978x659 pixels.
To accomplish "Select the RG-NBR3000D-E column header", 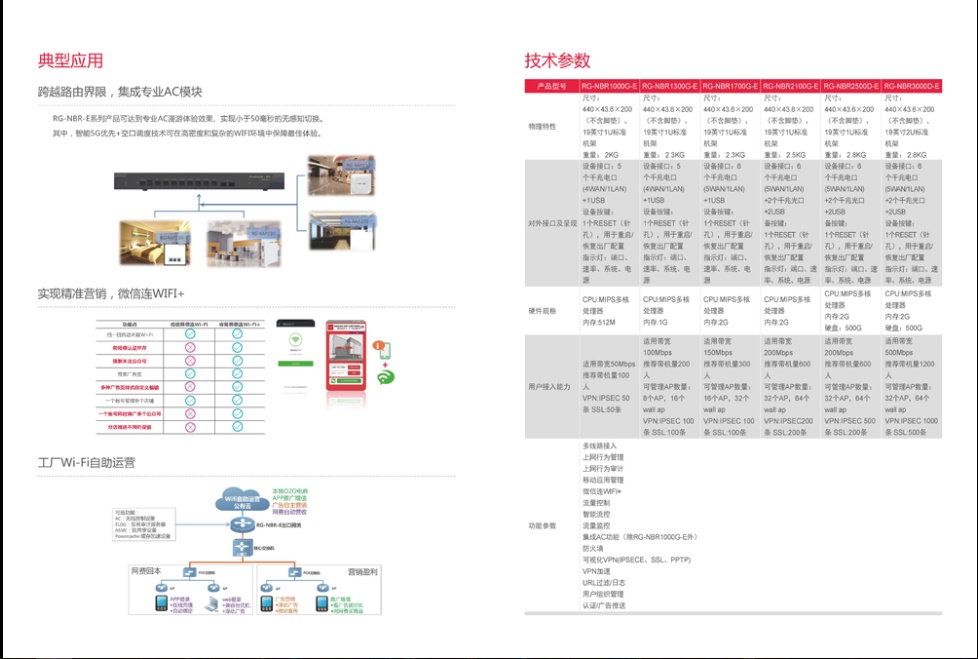I will pyautogui.click(x=912, y=86).
